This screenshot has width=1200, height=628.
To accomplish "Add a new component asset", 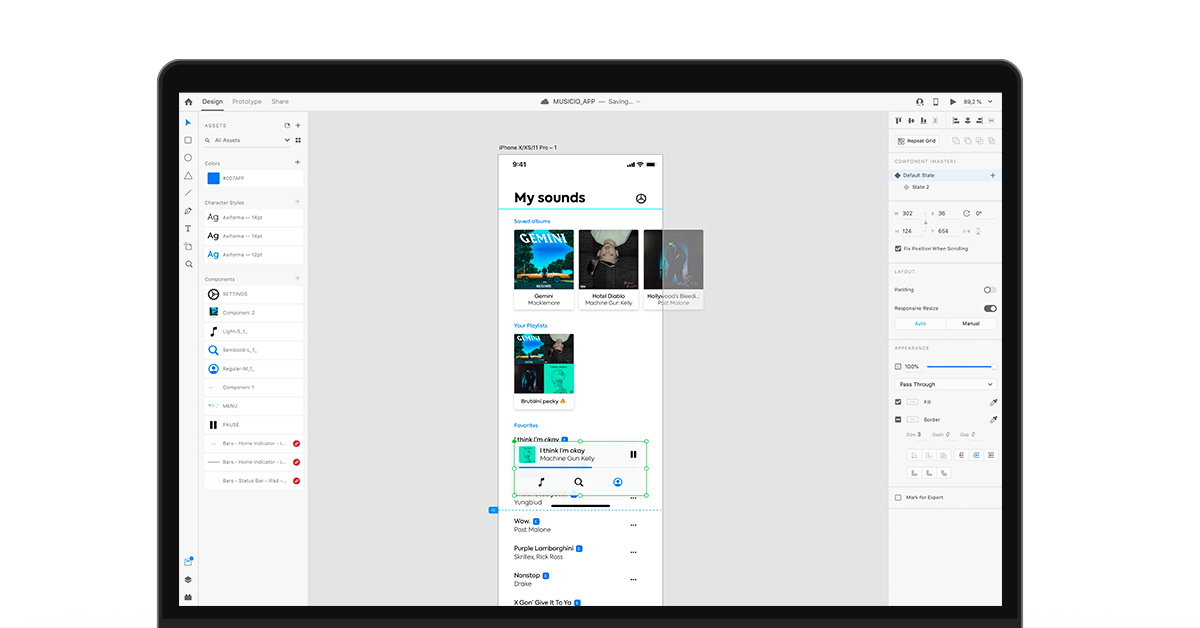I will coord(297,279).
